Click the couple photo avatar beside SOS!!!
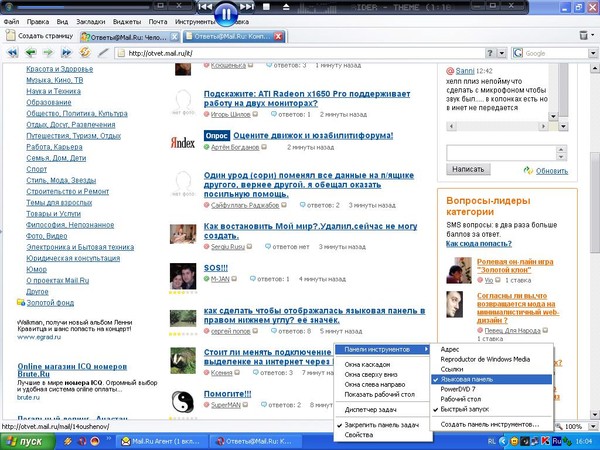 pos(183,276)
